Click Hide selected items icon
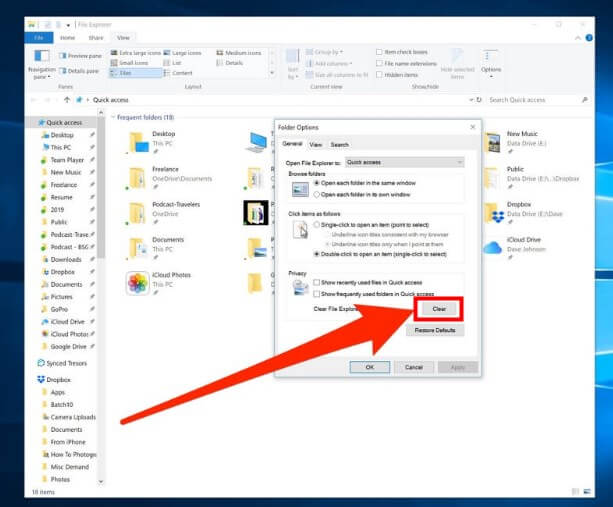 tap(457, 64)
